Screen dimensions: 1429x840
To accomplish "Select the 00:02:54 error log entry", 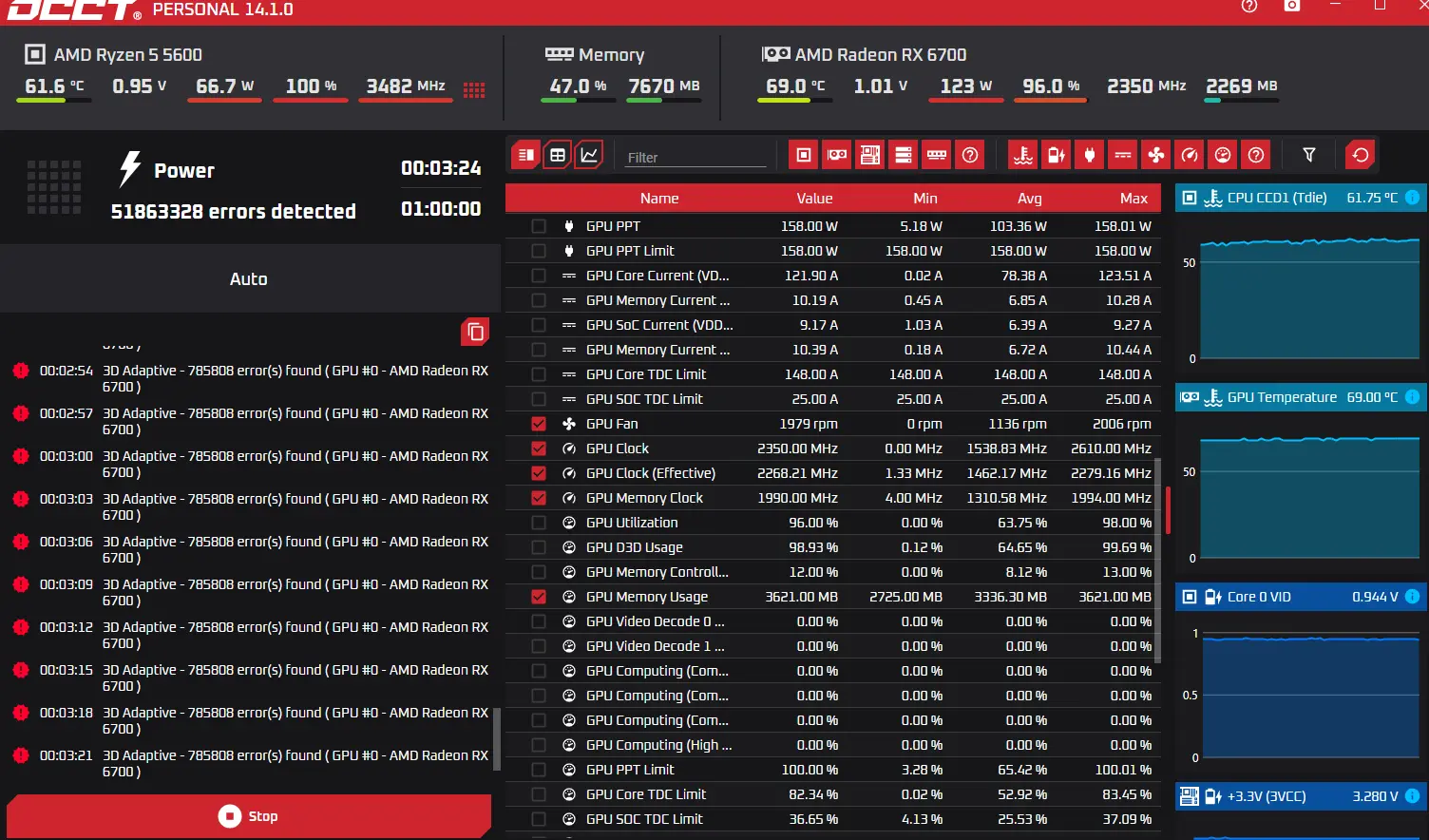I will [x=251, y=378].
